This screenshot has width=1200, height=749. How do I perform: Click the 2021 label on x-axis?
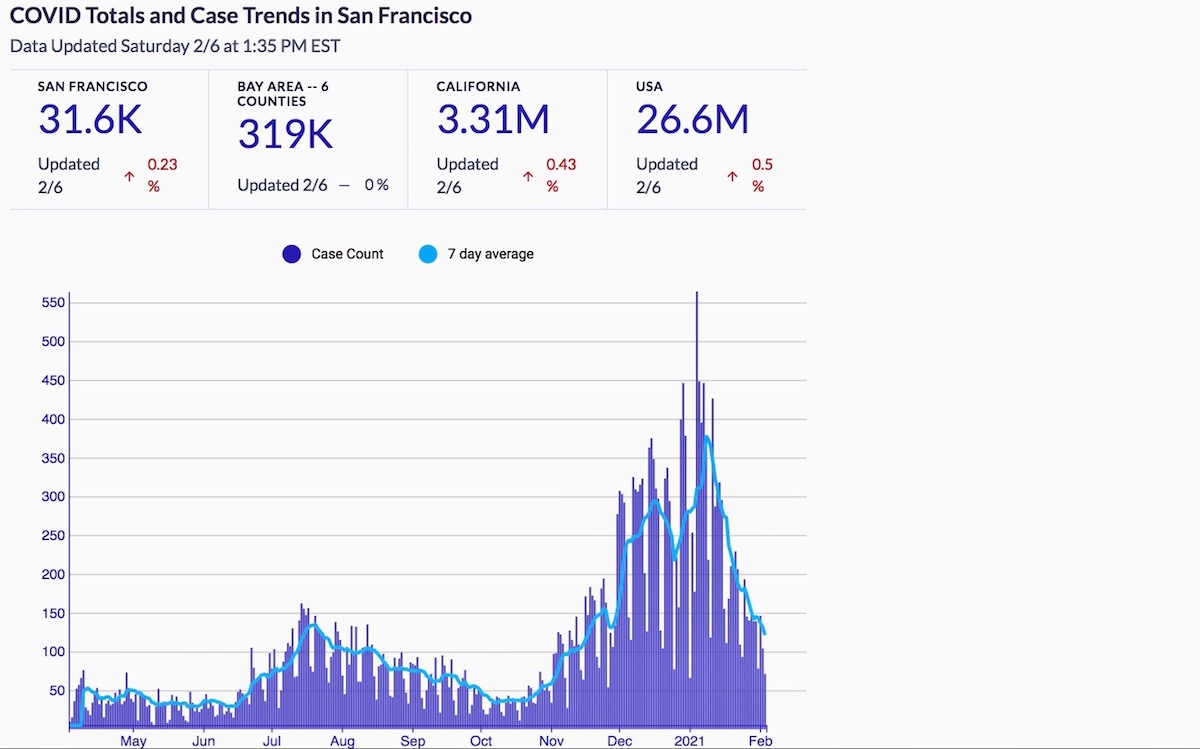pyautogui.click(x=689, y=741)
